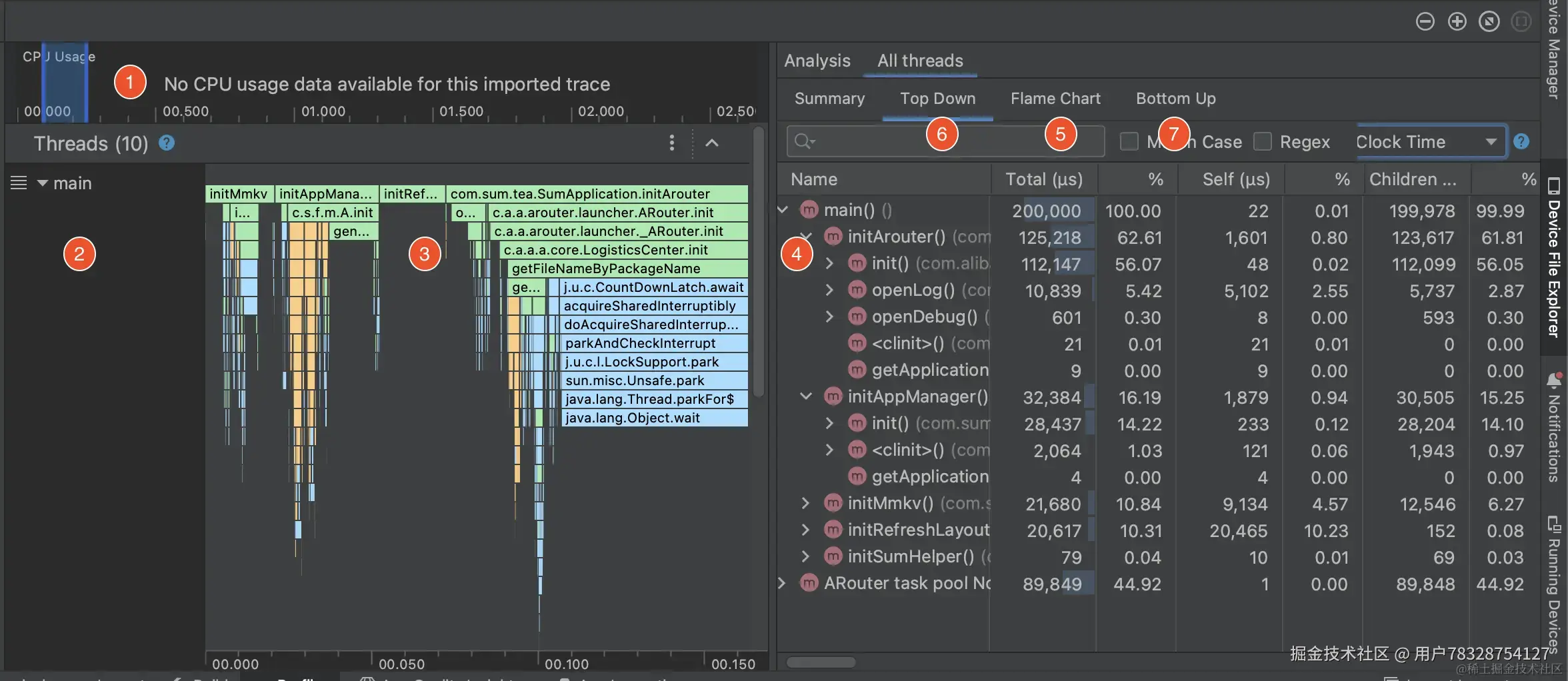Image resolution: width=1568 pixels, height=681 pixels.
Task: Select the com.sum.tea.SumApplication.initArouter block
Action: tap(597, 194)
